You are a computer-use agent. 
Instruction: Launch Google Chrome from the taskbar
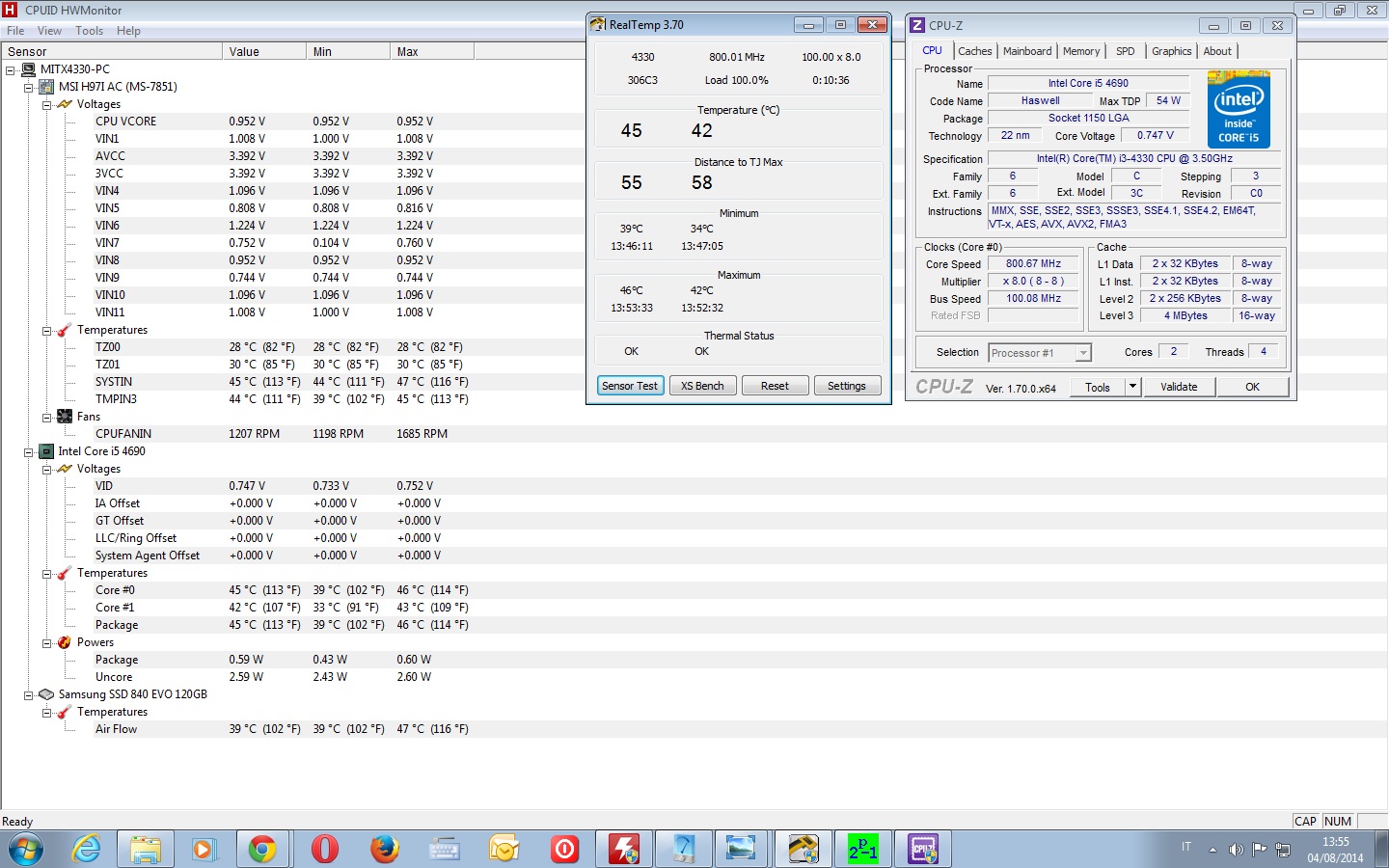click(x=262, y=849)
